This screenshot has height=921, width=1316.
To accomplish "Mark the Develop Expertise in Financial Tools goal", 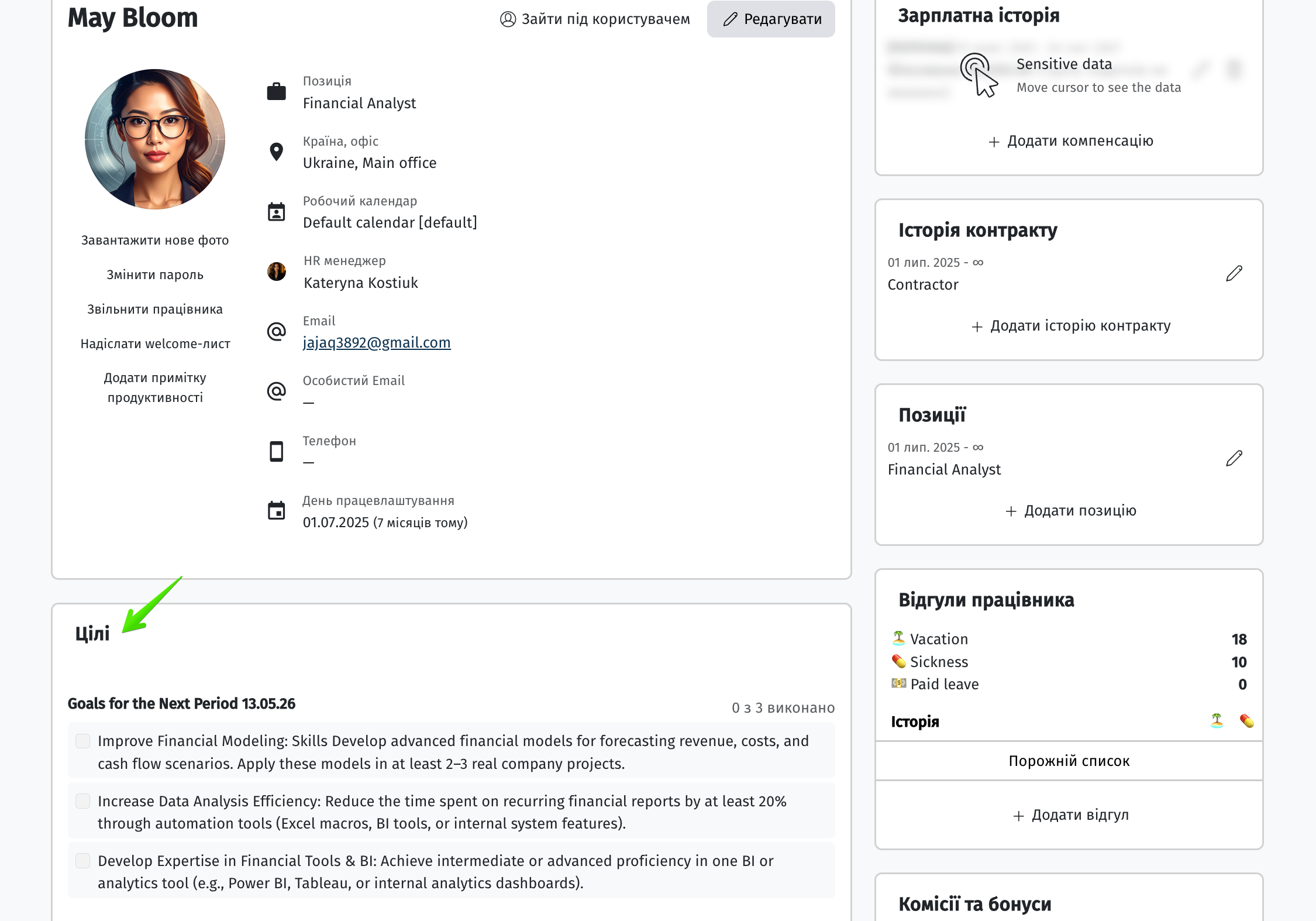I will pyautogui.click(x=83, y=861).
